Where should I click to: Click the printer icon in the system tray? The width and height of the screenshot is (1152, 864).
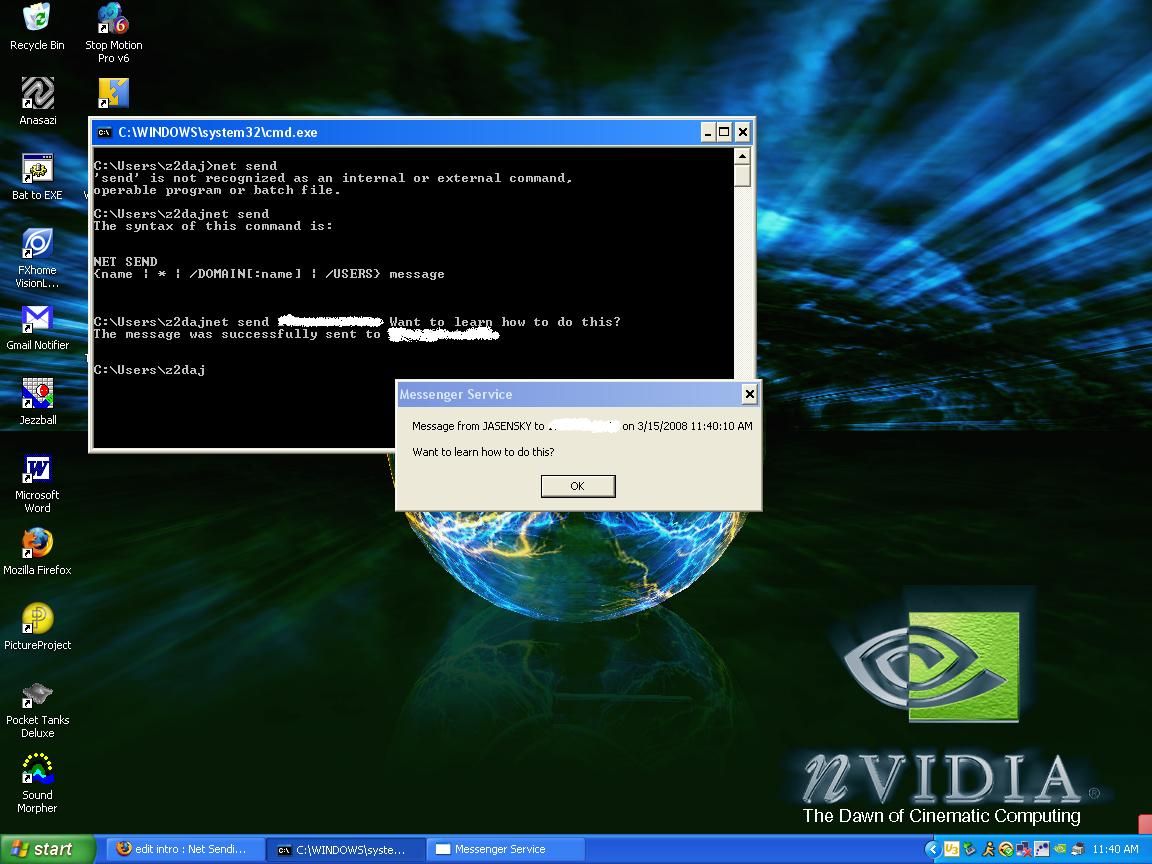tap(1077, 849)
